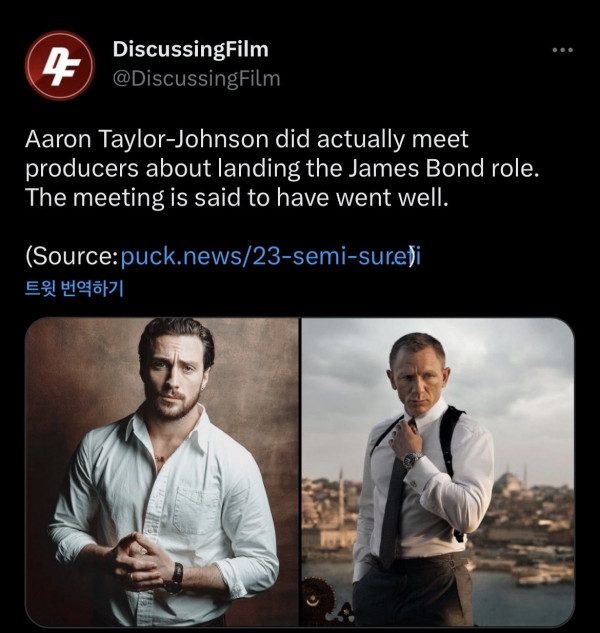Viewport: 600px width, 633px height.
Task: Click the tweet line mentioning James Bond role
Action: point(282,169)
